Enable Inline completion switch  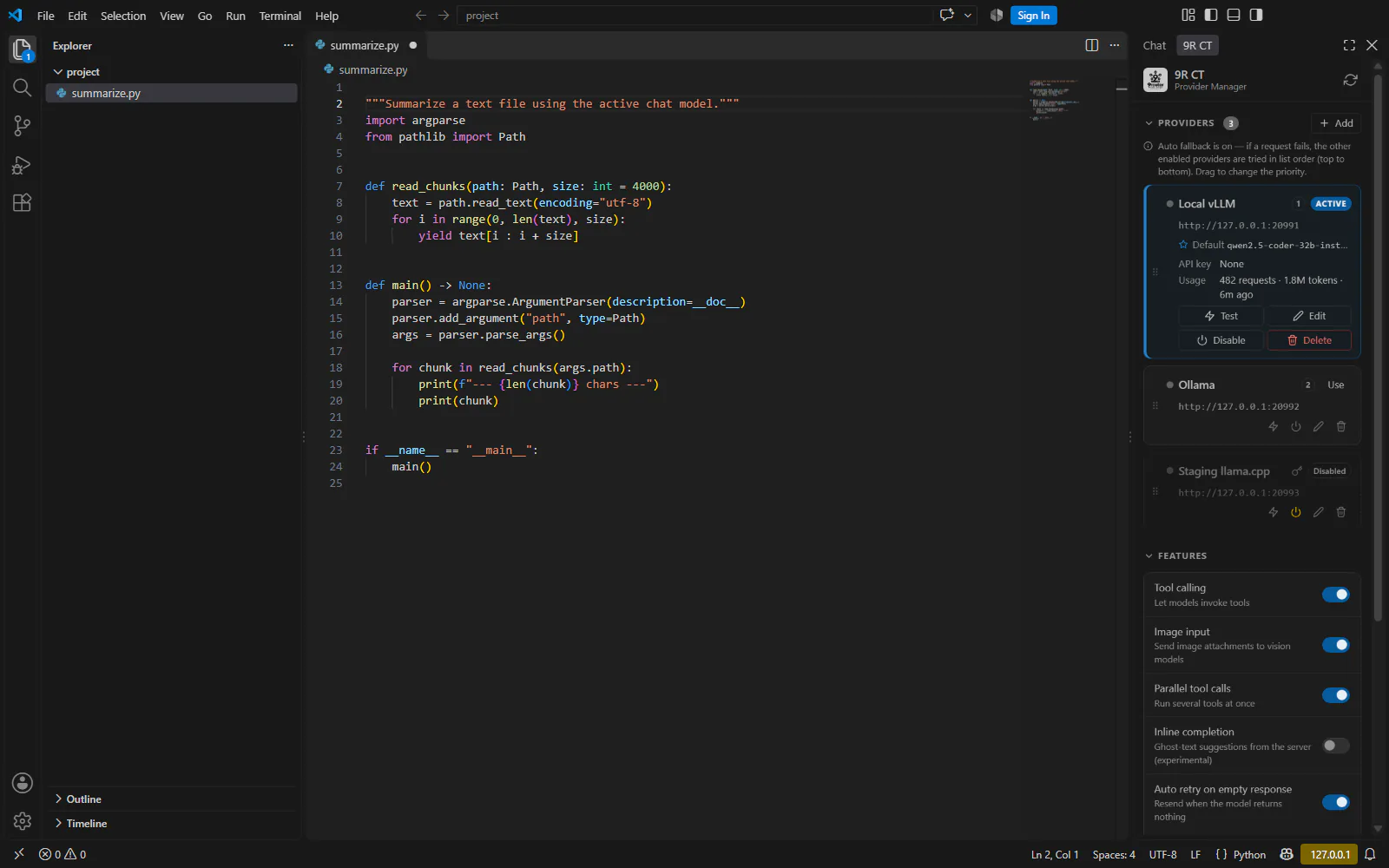[1336, 746]
